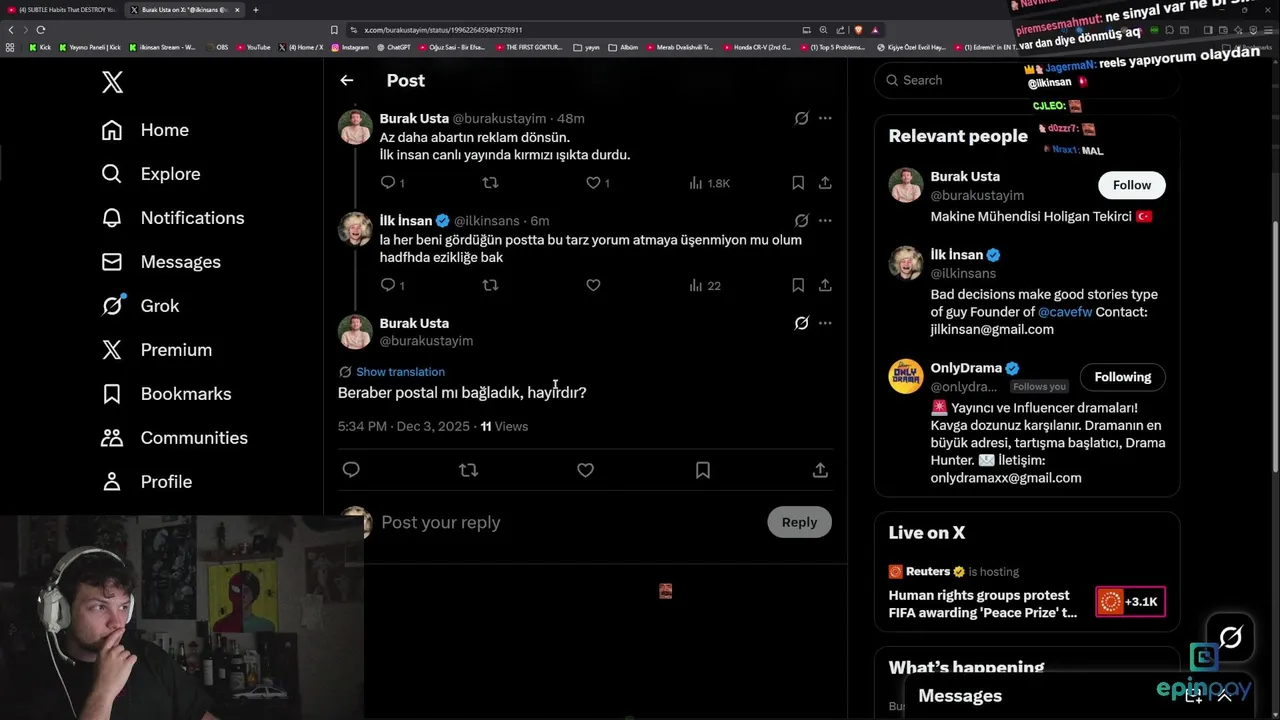Viewport: 1280px width, 720px height.
Task: Repost Burak Usta's 48m post
Action: pos(490,183)
